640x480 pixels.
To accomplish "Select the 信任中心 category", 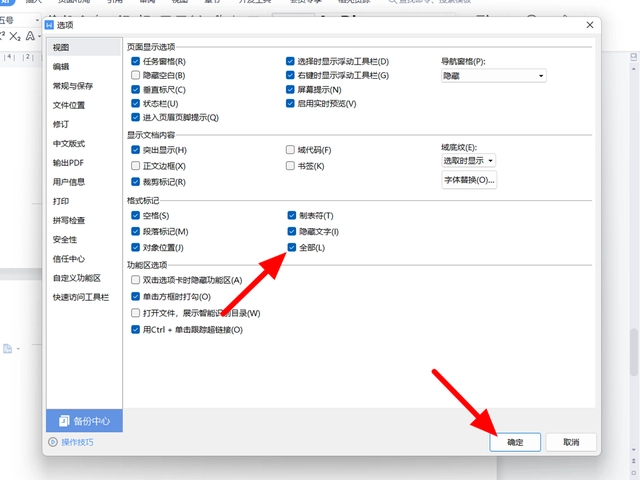I will (84, 259).
